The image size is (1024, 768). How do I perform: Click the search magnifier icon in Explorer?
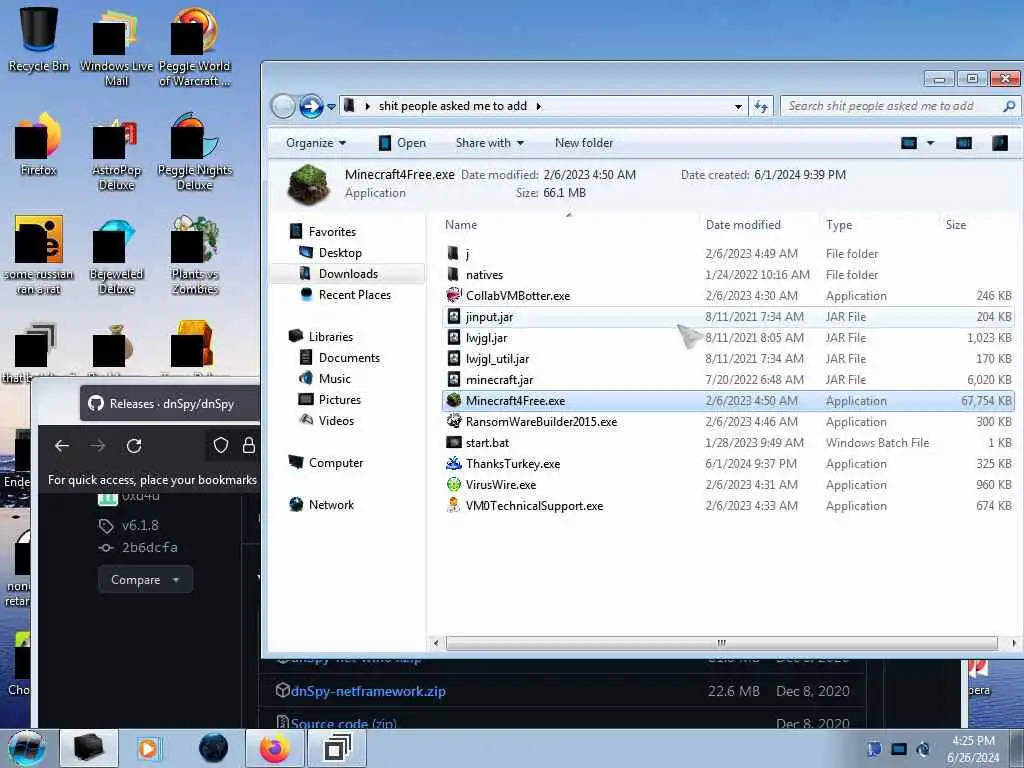click(x=1009, y=106)
